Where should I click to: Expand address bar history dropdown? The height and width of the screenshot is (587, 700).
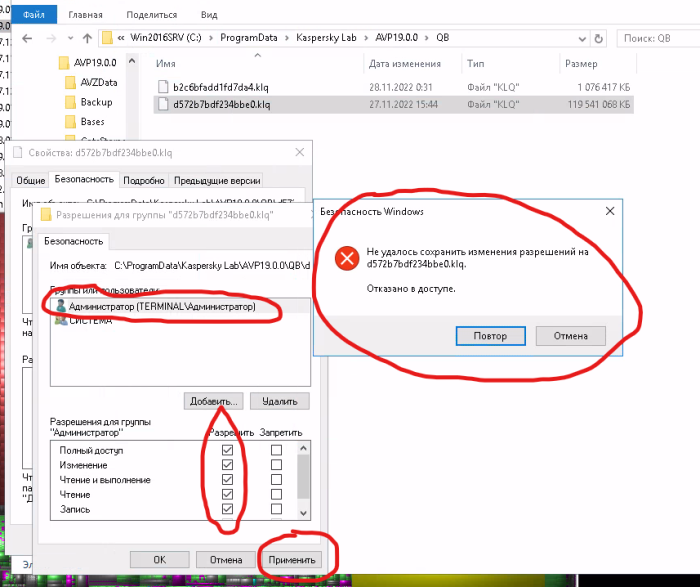(x=582, y=39)
